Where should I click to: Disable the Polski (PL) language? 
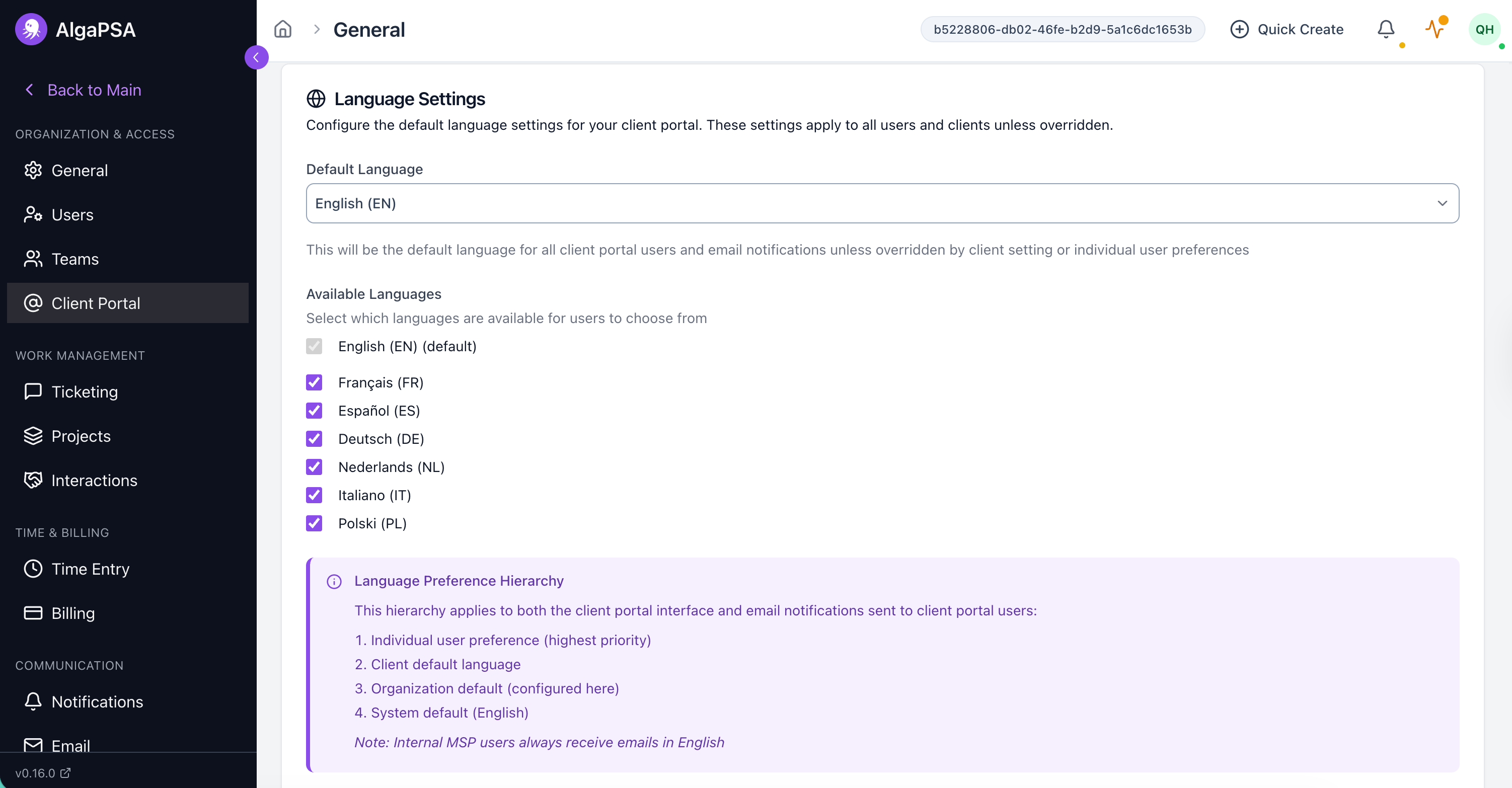pyautogui.click(x=314, y=523)
